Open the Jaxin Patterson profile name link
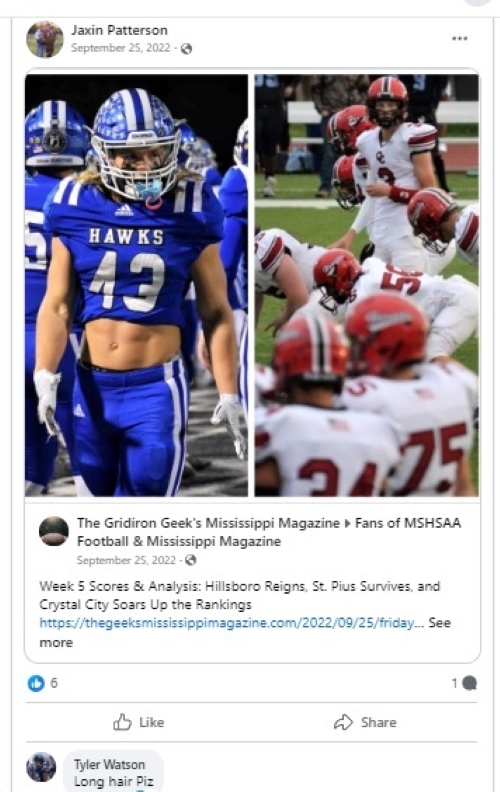This screenshot has height=792, width=500. coord(119,30)
